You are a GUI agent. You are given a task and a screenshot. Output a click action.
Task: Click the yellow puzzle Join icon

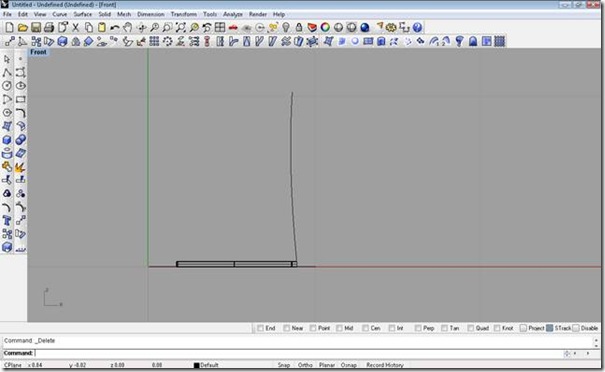(x=7, y=167)
